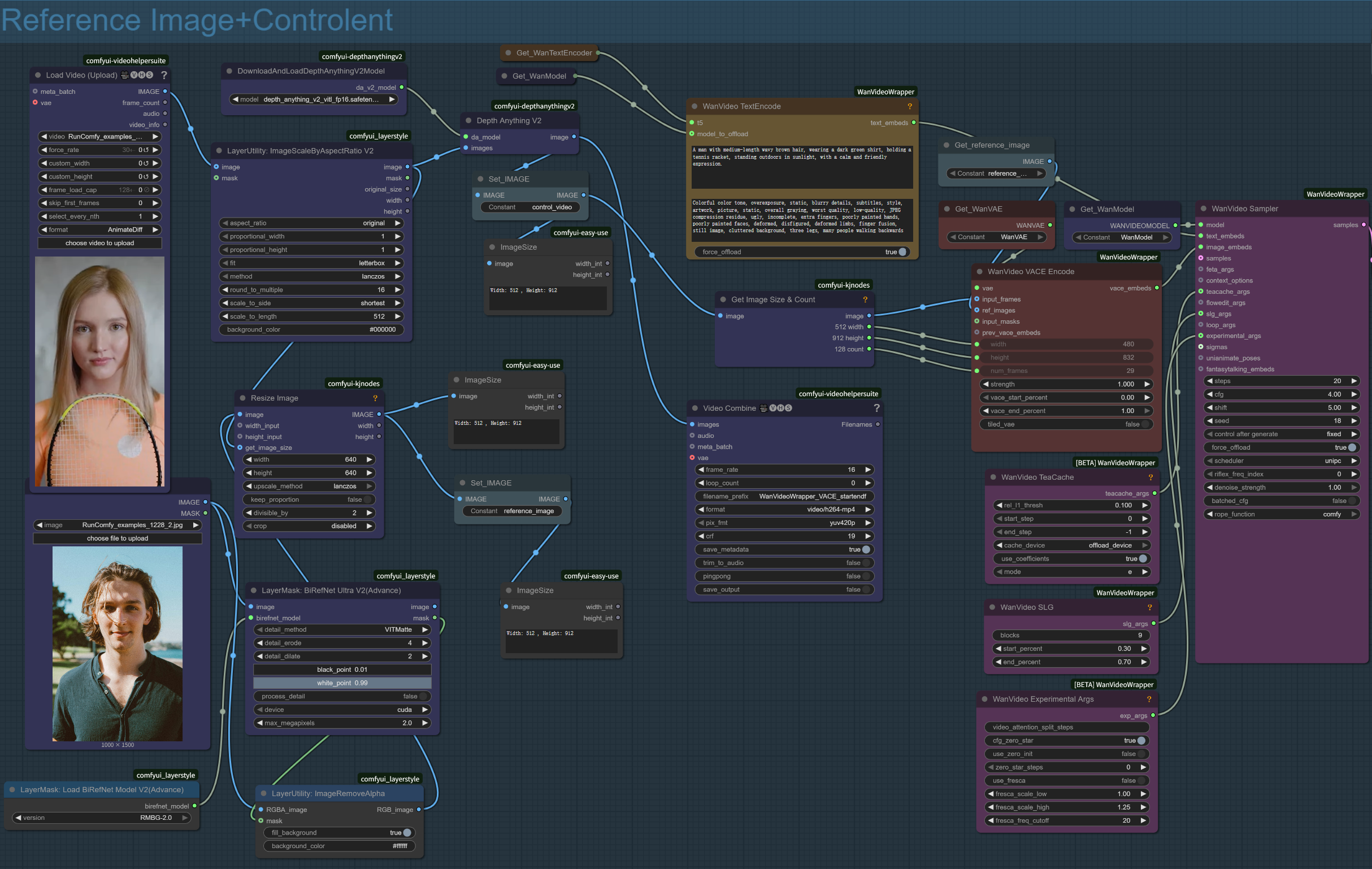
Task: Collapse LayerUtility ImageRemoveAlpha node dot
Action: [264, 793]
